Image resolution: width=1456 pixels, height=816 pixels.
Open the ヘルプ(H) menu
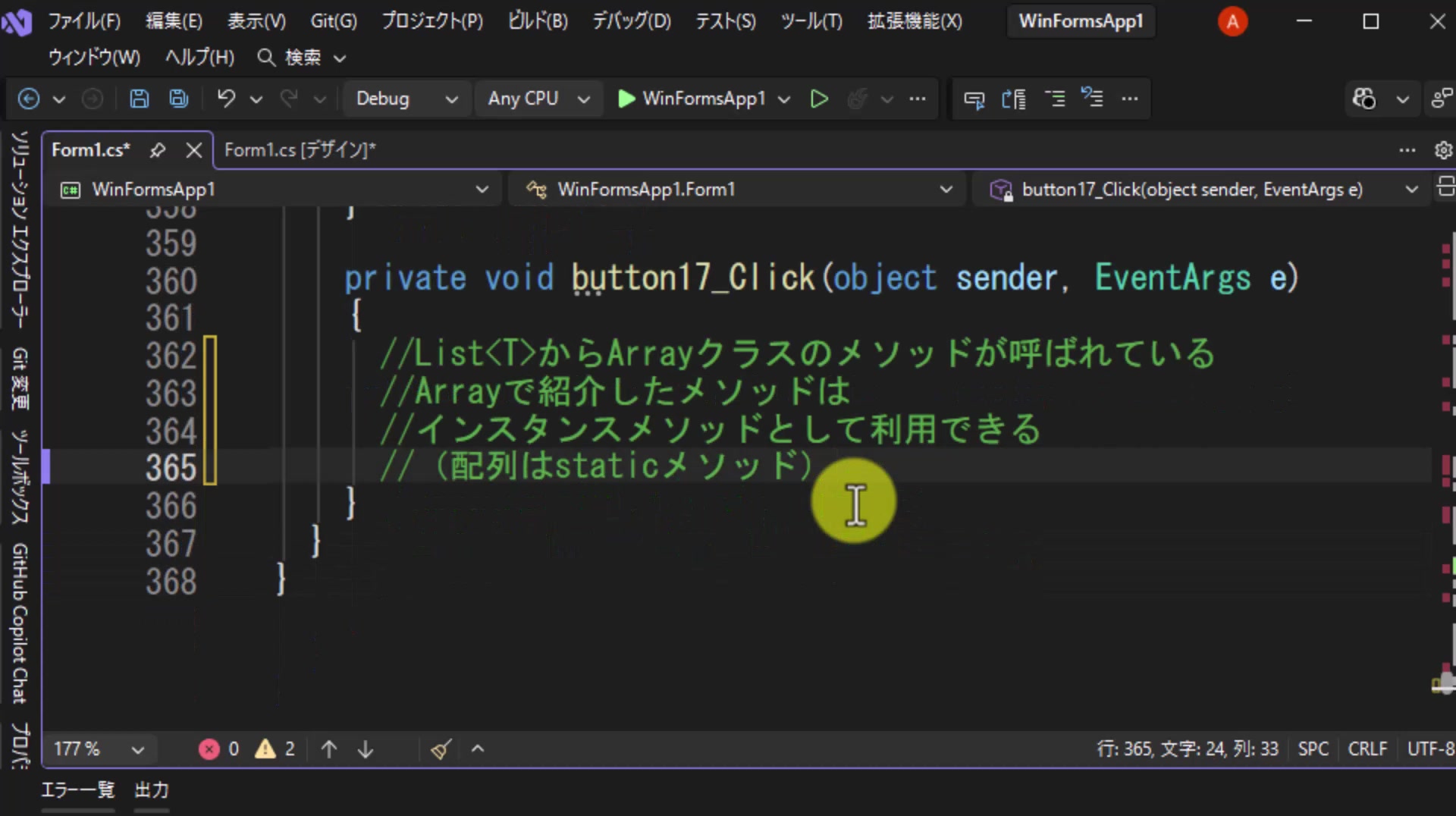(x=199, y=57)
